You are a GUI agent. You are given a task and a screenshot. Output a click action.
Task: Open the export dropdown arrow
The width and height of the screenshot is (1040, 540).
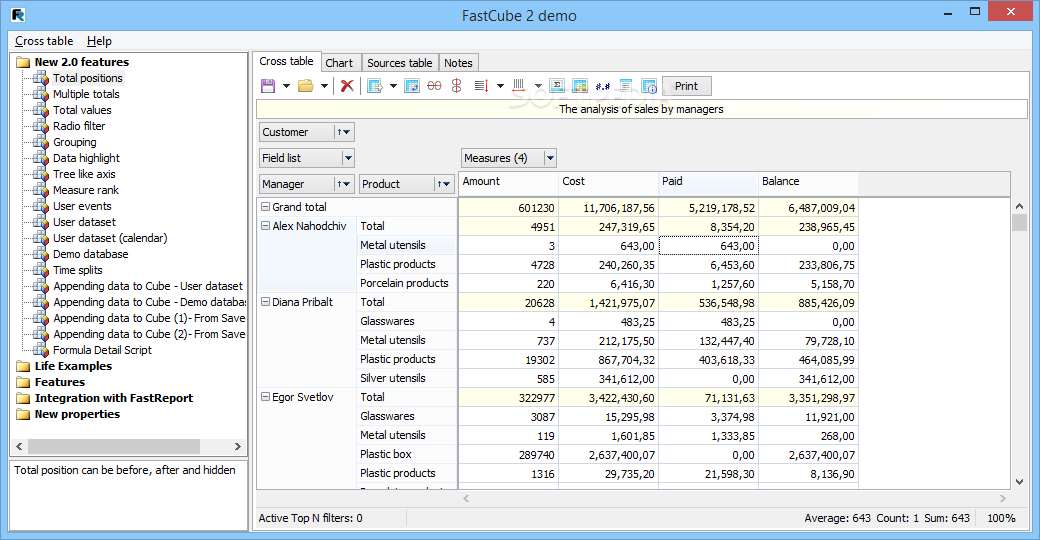(x=393, y=86)
